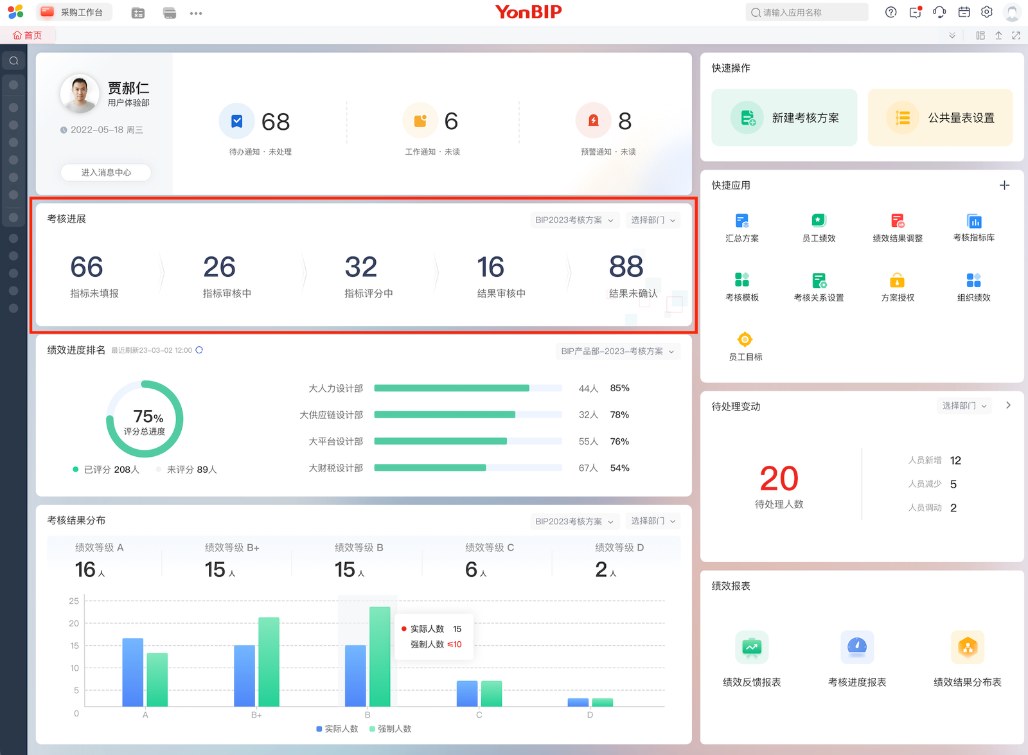Open the customer service headset icon
The image size is (1028, 755).
click(x=939, y=12)
